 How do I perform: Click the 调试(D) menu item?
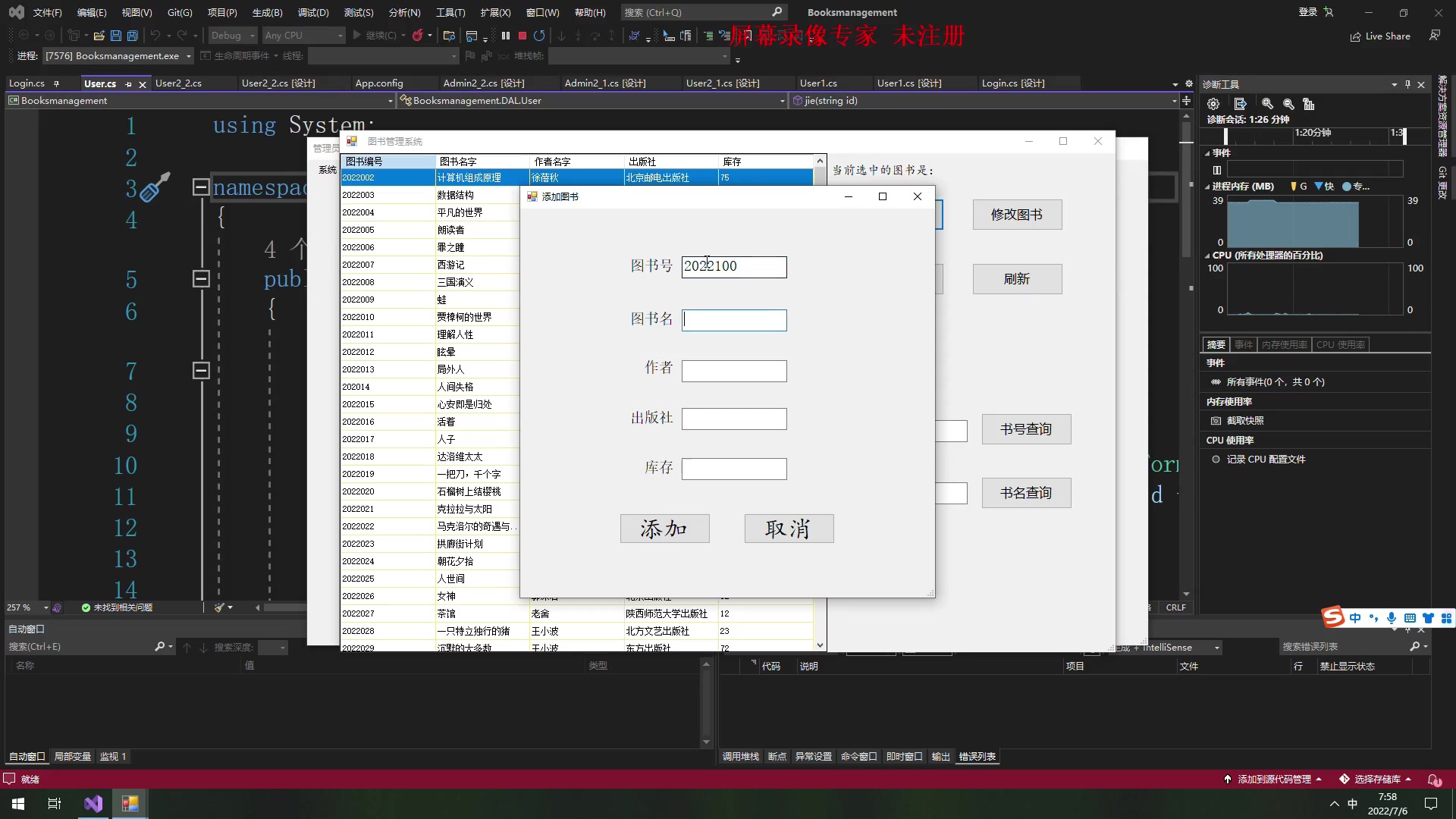pos(313,11)
